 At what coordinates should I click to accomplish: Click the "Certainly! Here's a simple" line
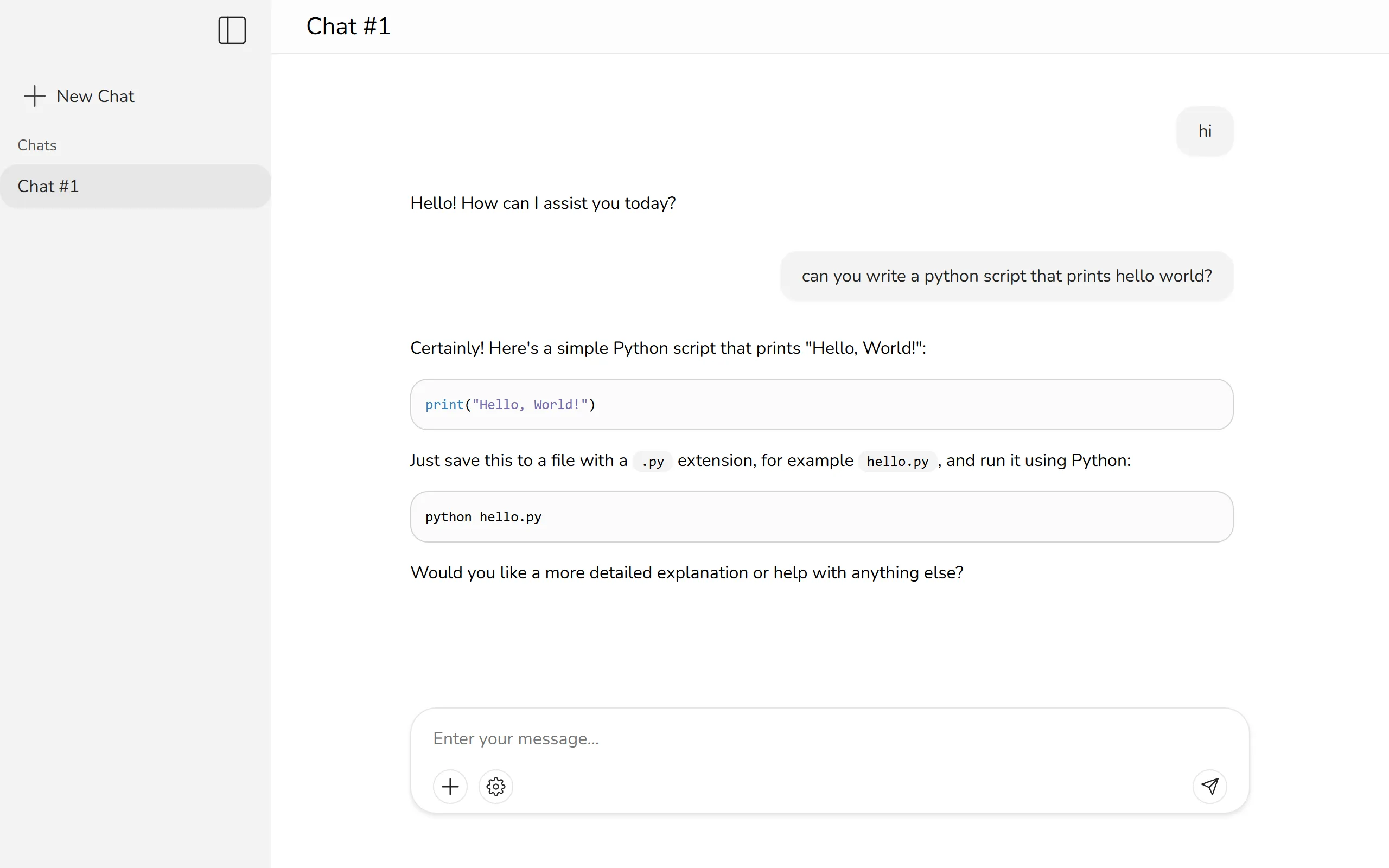point(667,348)
